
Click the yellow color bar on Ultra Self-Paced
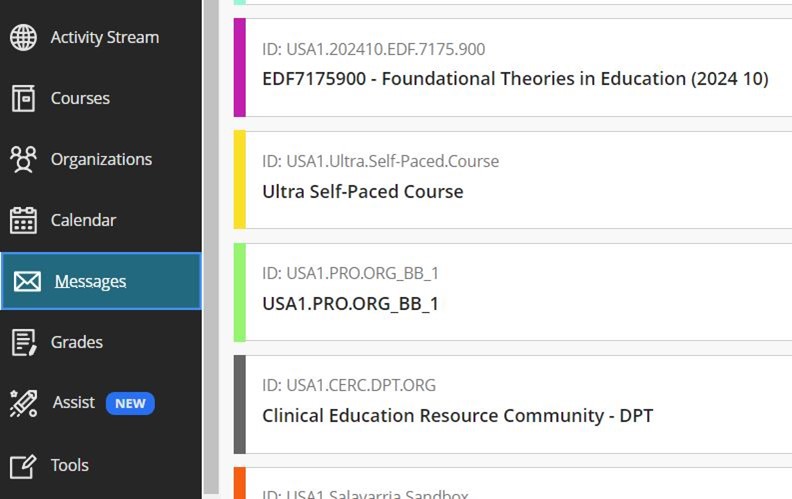[x=240, y=180]
